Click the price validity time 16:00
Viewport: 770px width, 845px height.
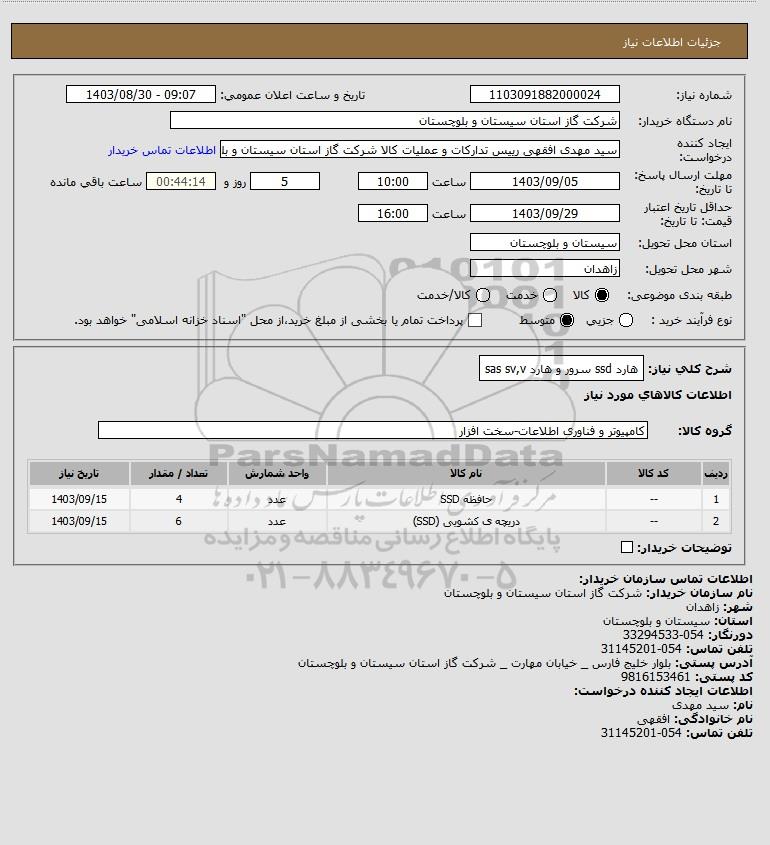[393, 213]
